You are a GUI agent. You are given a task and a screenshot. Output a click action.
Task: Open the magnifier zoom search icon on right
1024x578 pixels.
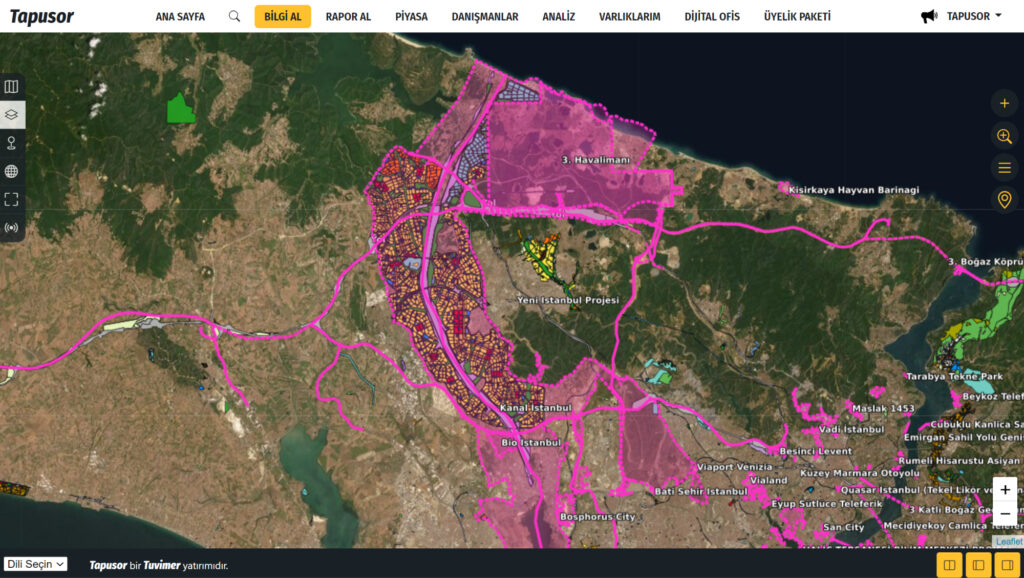(x=1004, y=136)
